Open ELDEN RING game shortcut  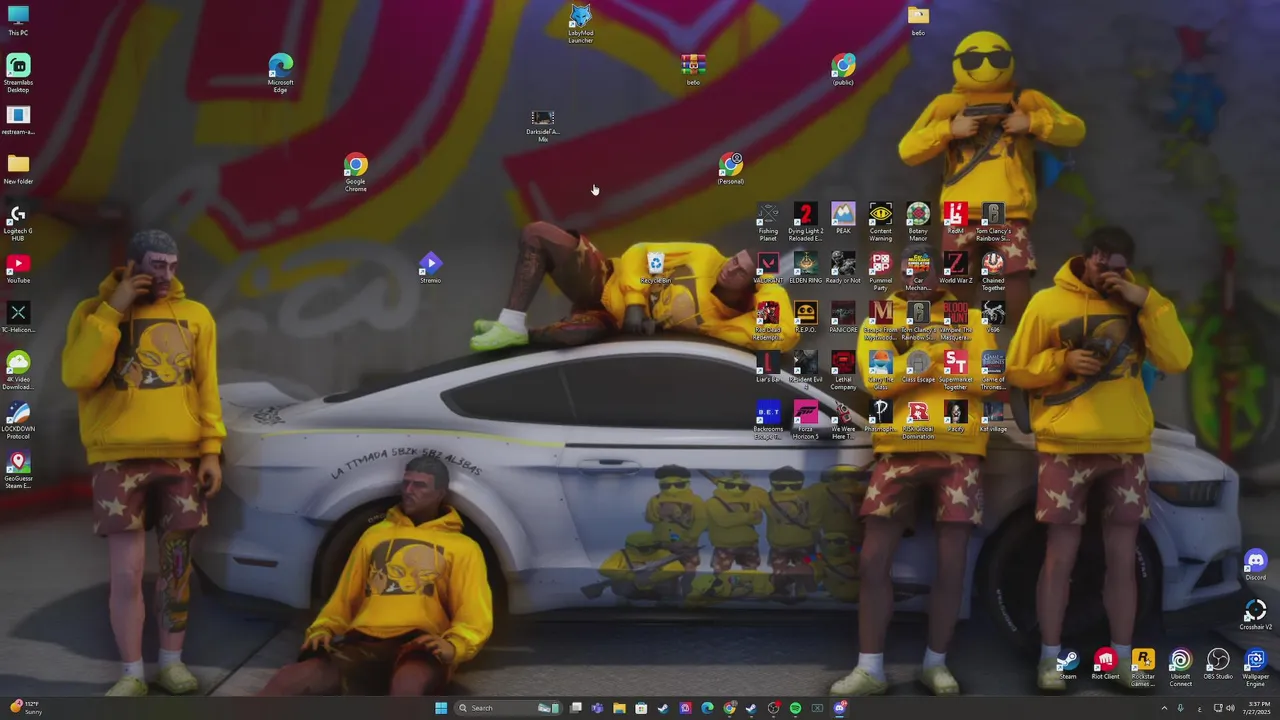(805, 268)
